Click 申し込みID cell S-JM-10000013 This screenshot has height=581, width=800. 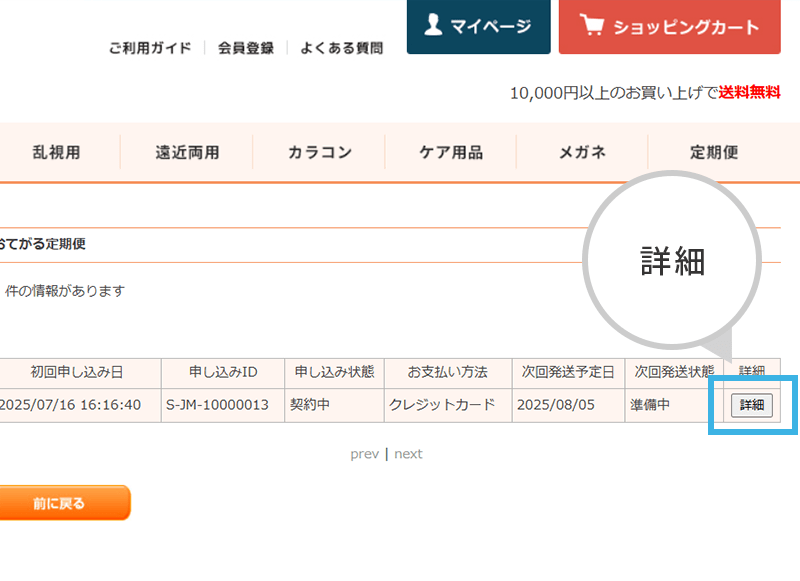pyautogui.click(x=223, y=405)
